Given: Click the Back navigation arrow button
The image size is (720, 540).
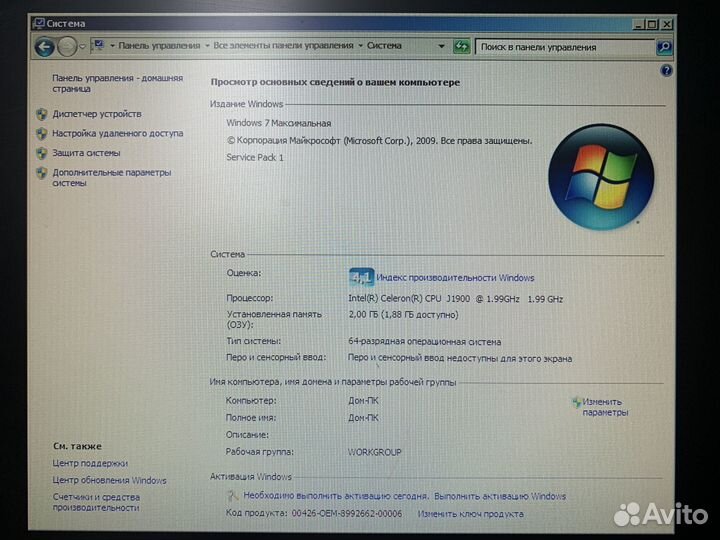Looking at the screenshot, I should 44,47.
